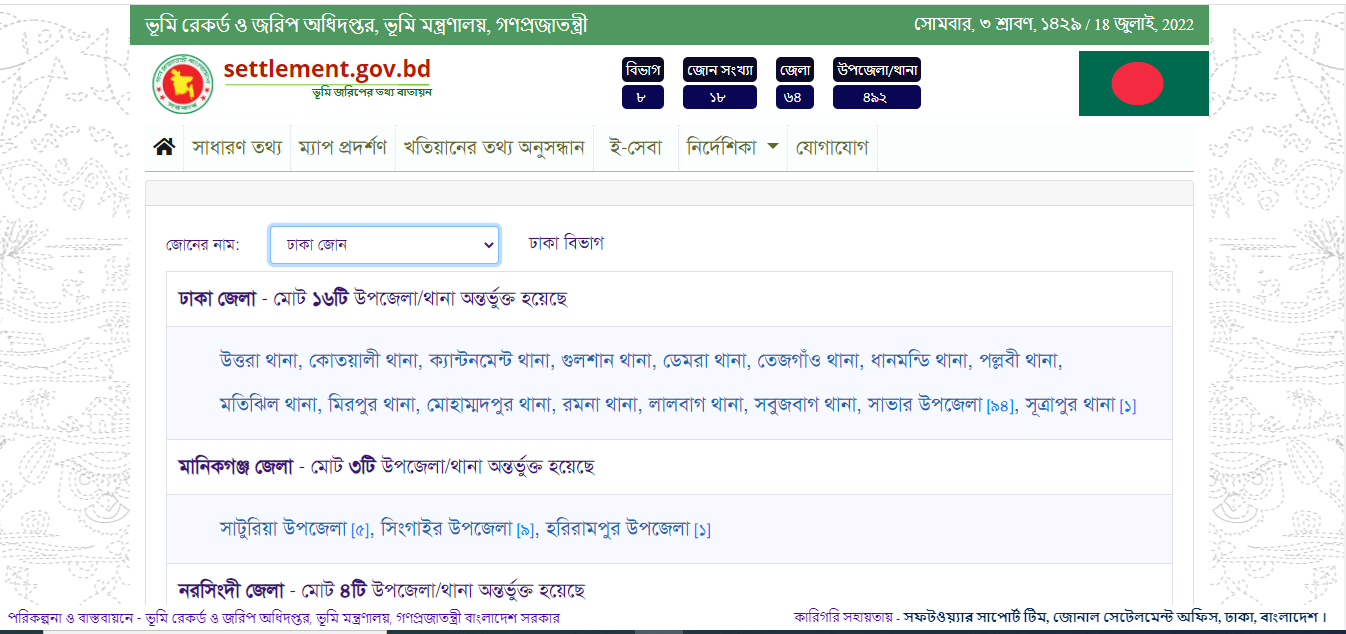
Task: Open the ই-সেবা menu item
Action: click(635, 148)
